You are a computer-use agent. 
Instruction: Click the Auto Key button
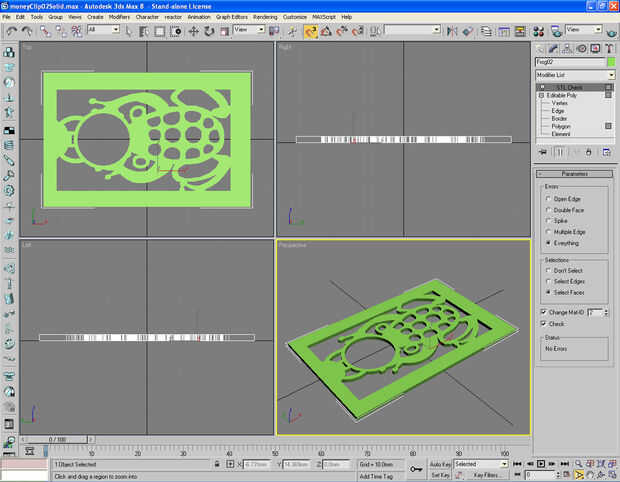tap(440, 464)
